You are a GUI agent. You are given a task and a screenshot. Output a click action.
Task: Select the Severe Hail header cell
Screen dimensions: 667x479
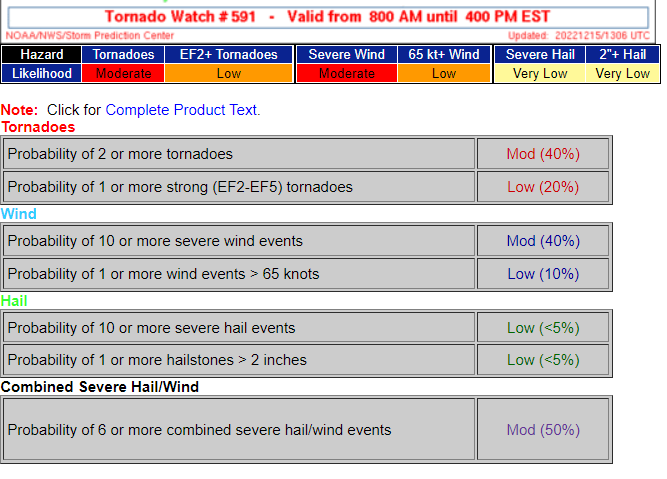pos(540,54)
